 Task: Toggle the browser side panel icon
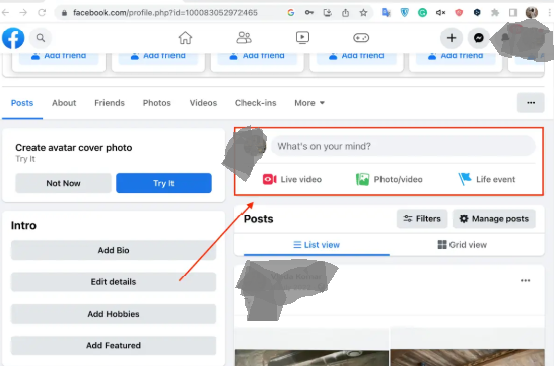coord(513,13)
